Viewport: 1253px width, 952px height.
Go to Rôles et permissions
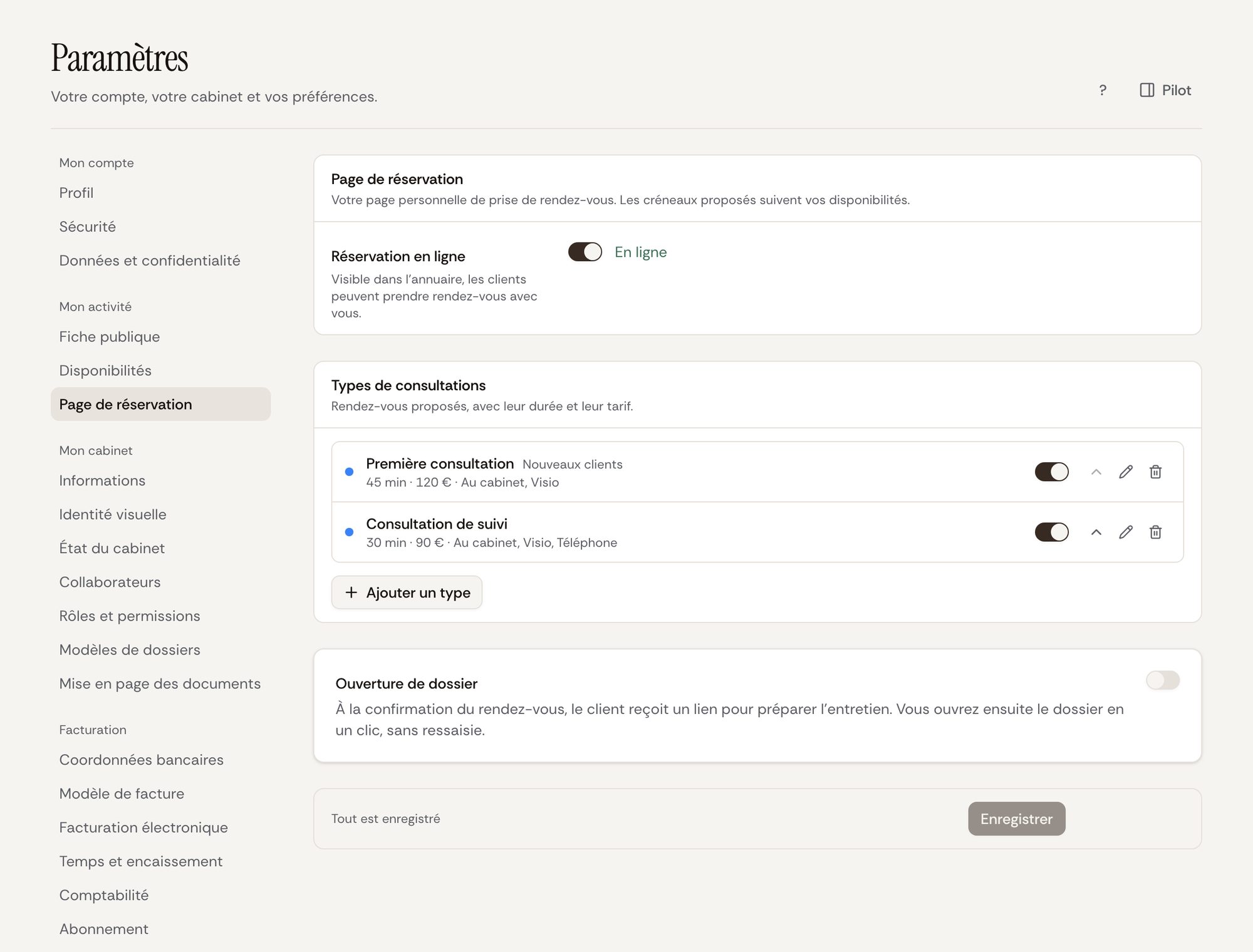pos(161,616)
